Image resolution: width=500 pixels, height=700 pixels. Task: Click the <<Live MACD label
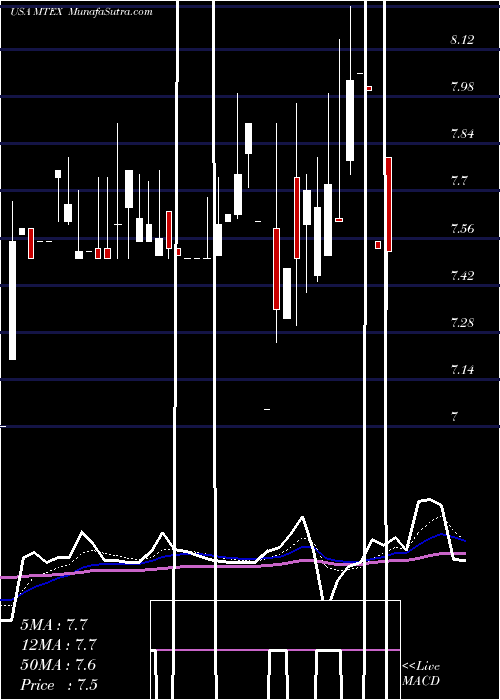421,674
